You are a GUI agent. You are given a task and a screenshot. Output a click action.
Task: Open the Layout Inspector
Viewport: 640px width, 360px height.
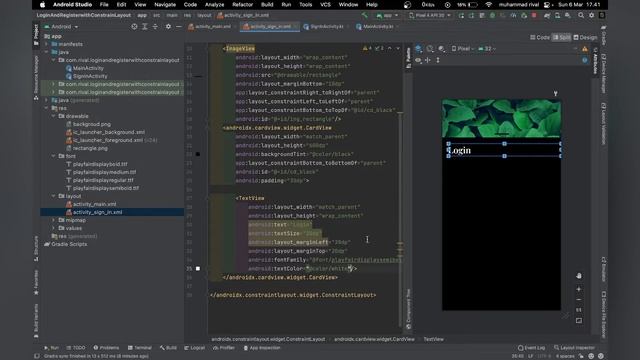point(574,348)
